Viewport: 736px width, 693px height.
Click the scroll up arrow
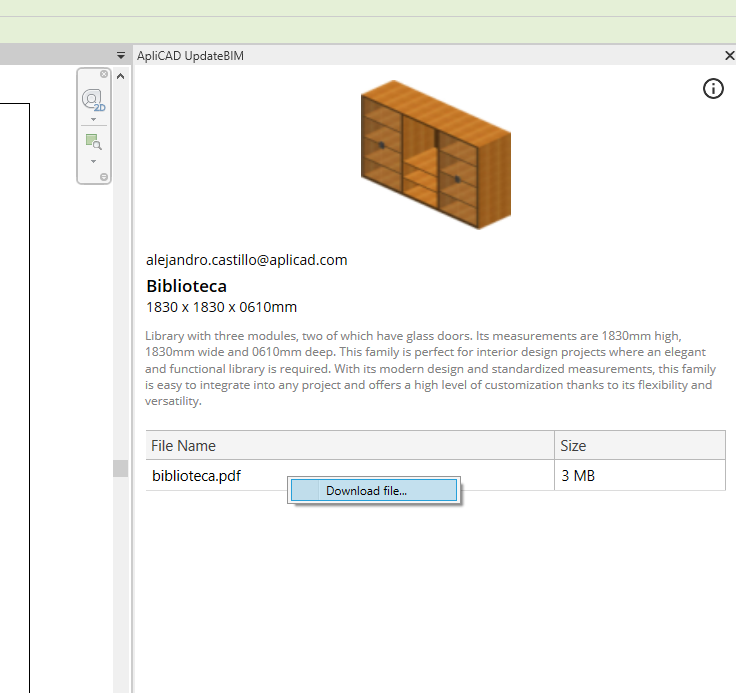click(121, 76)
